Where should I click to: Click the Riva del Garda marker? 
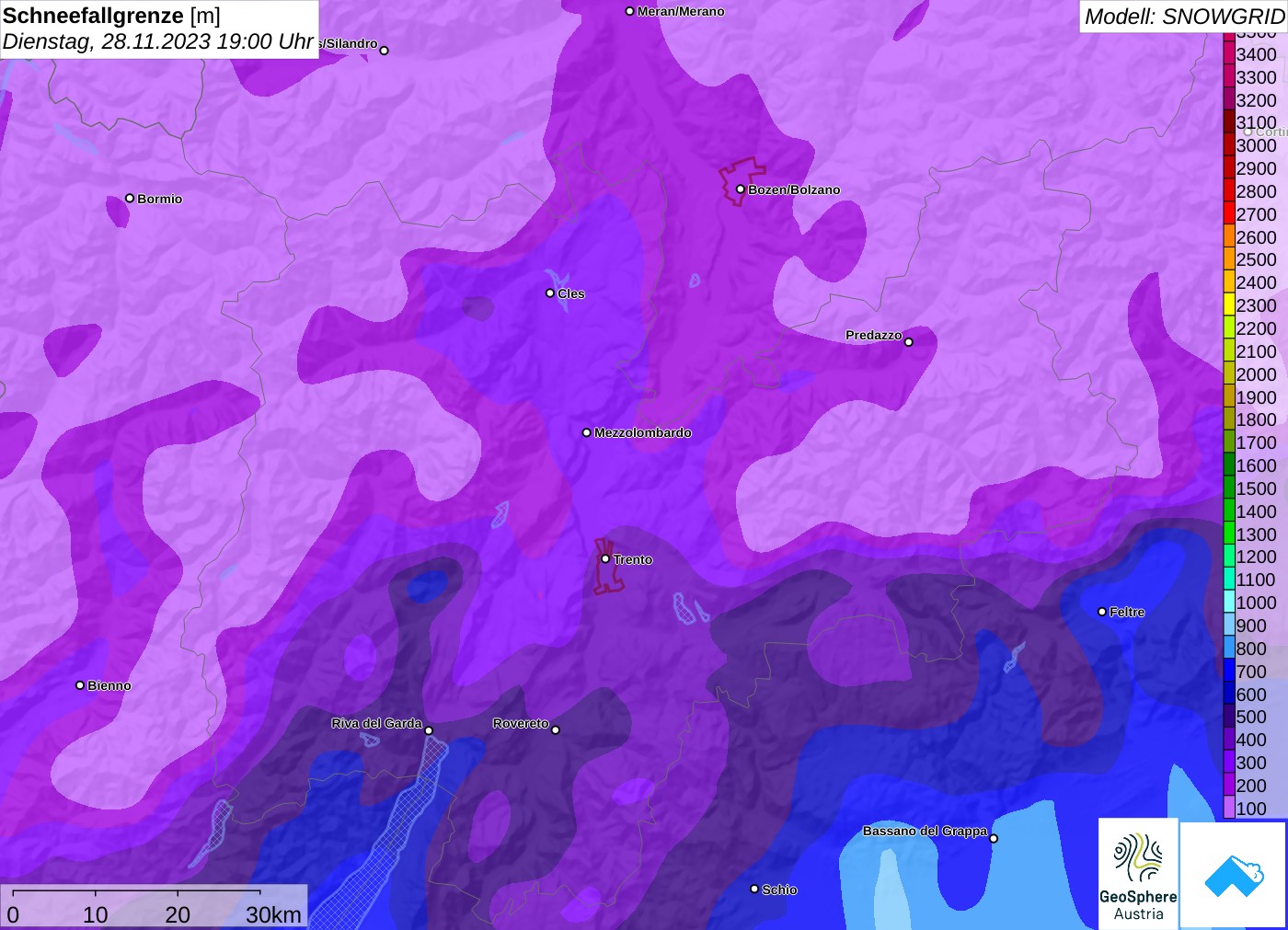[429, 730]
